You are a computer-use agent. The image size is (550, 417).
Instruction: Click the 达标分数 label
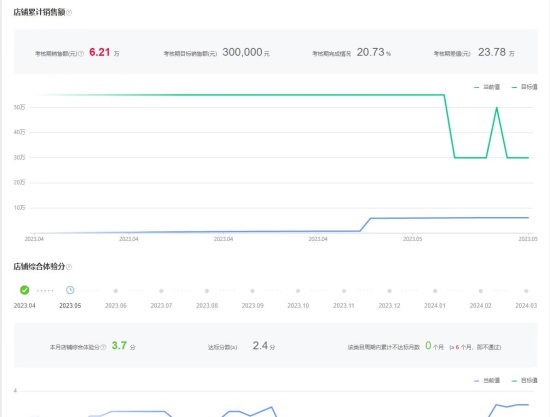pyautogui.click(x=222, y=347)
